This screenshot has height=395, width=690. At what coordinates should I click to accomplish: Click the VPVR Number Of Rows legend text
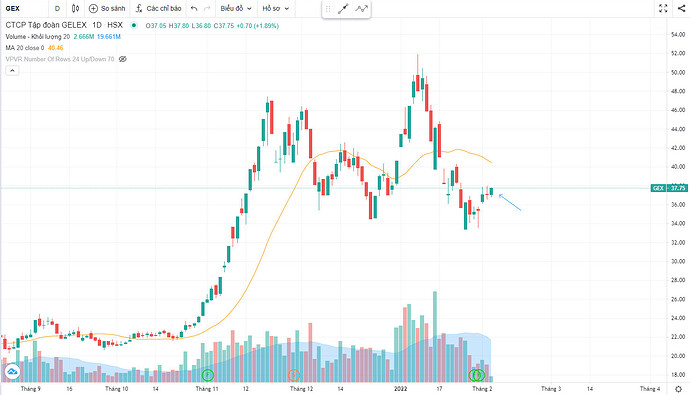(60, 59)
